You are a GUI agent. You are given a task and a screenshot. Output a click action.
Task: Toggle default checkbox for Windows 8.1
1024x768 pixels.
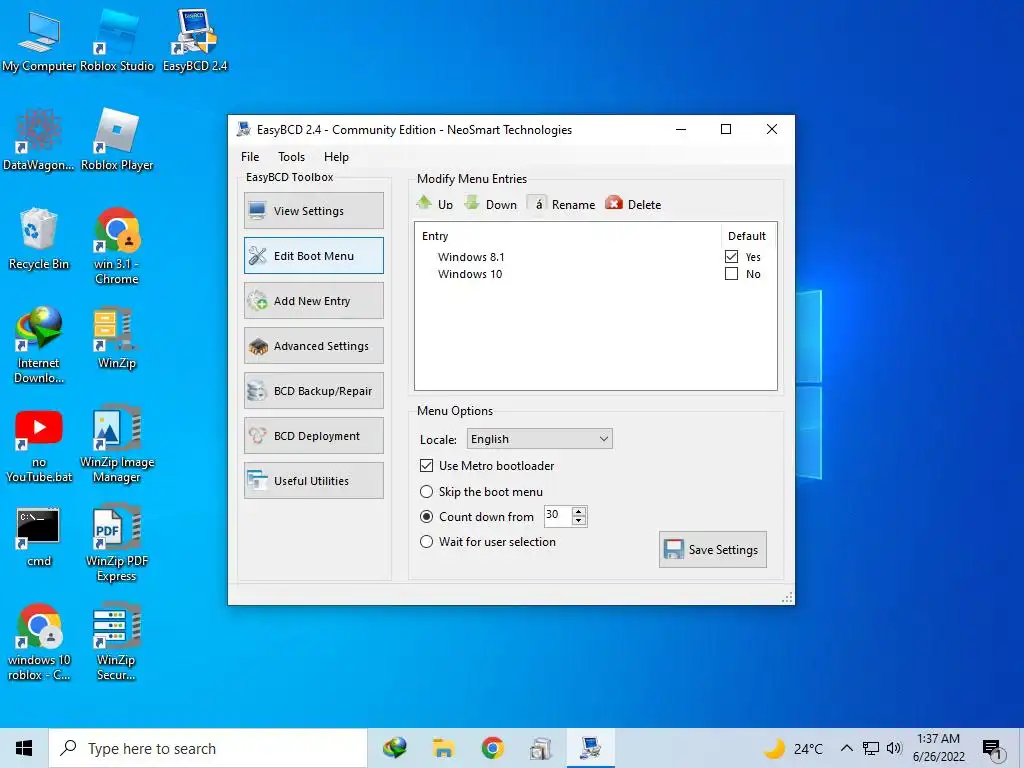(x=731, y=257)
